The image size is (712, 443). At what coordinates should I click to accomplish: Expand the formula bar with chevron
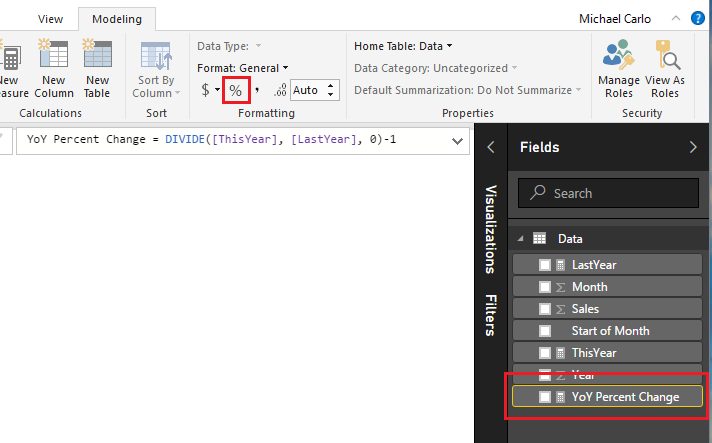[457, 141]
